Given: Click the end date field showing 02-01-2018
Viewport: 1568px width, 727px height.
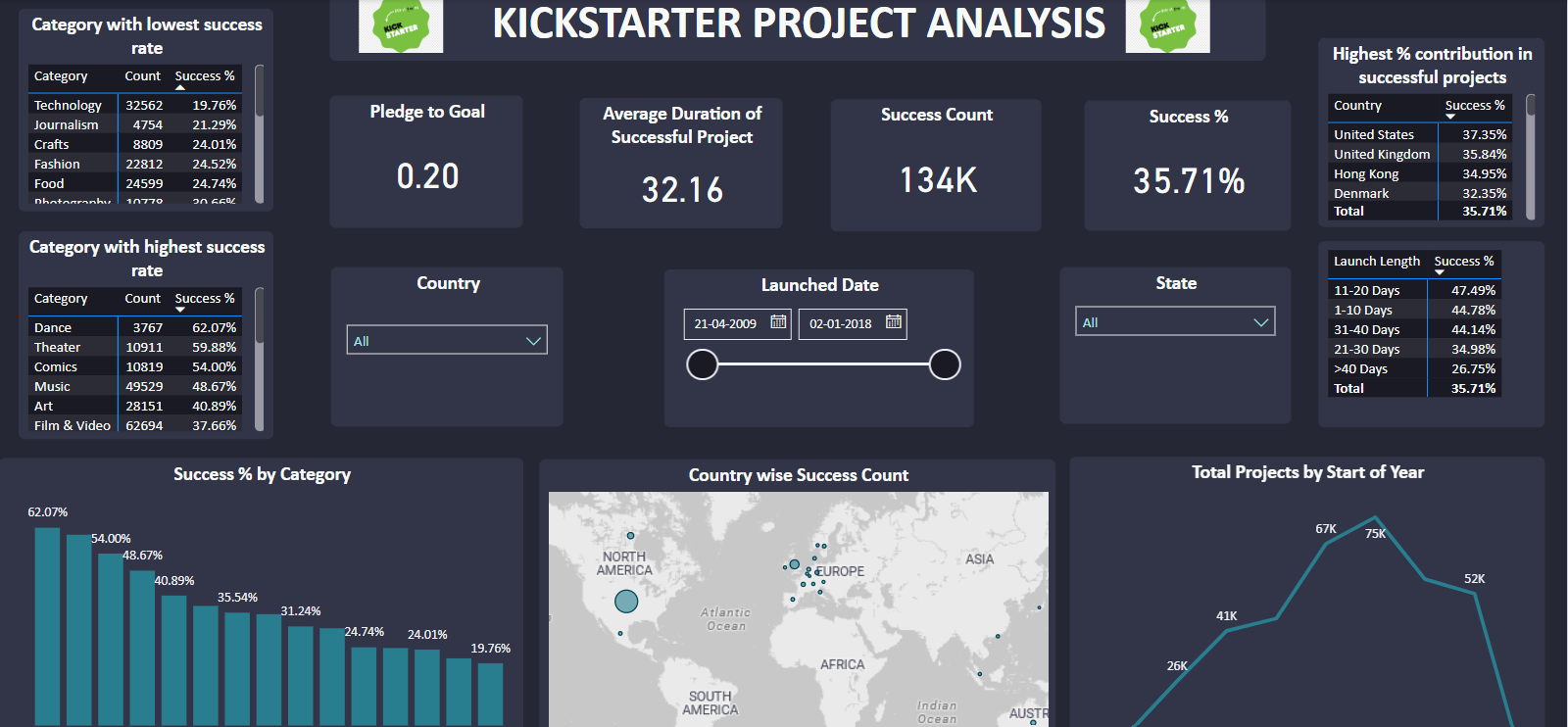Looking at the screenshot, I should (840, 324).
